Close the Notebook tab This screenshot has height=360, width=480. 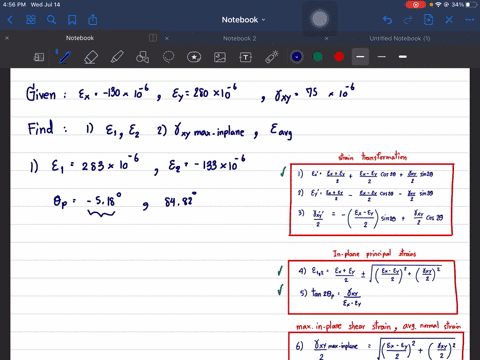7,38
